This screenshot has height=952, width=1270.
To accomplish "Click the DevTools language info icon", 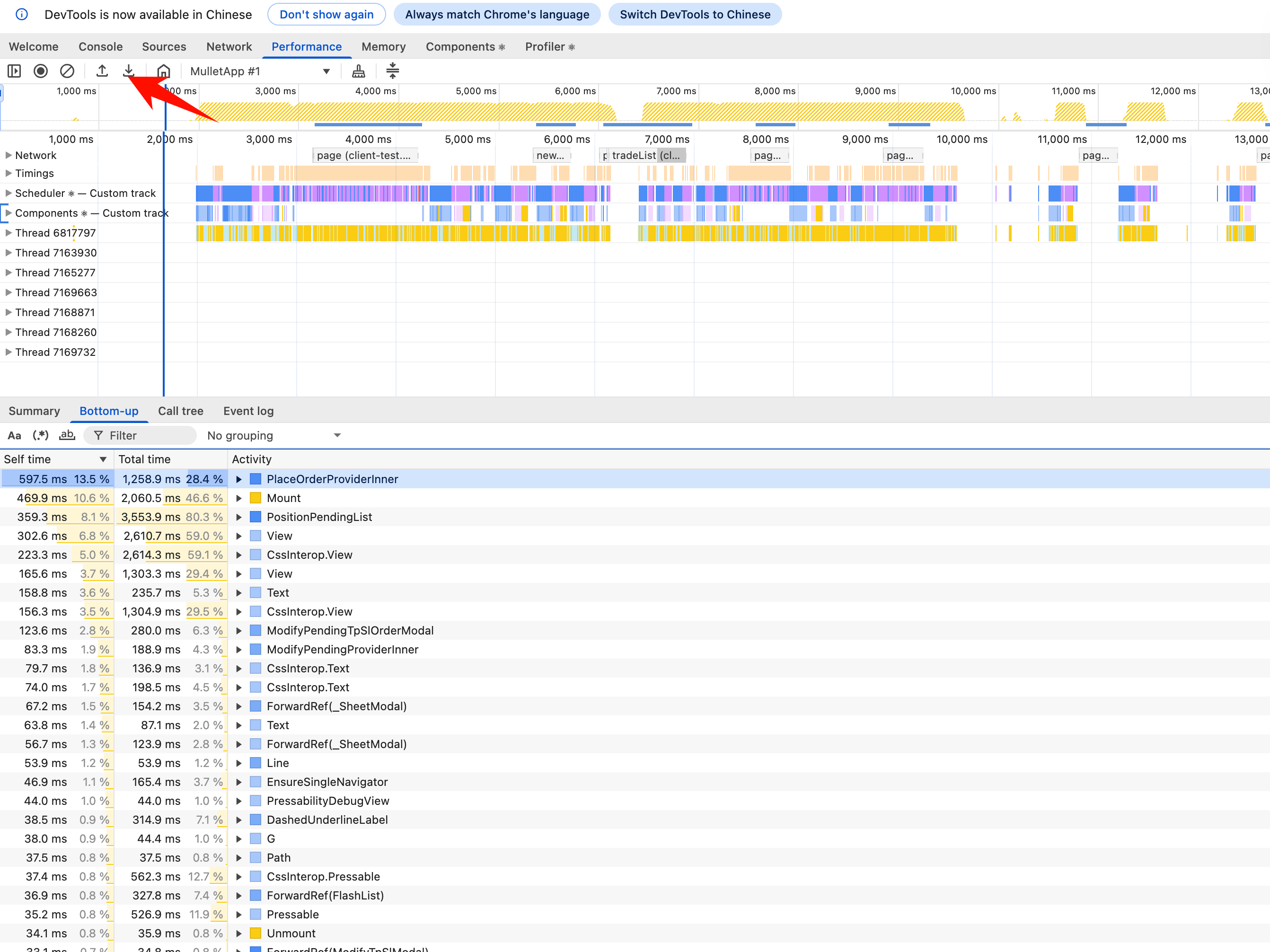I will [x=21, y=14].
